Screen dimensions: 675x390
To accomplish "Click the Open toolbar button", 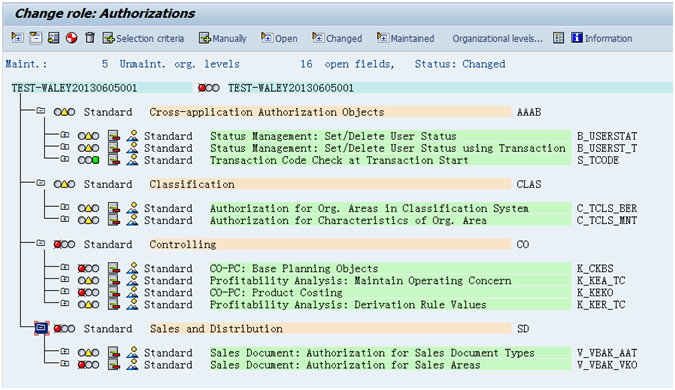I will (x=279, y=38).
